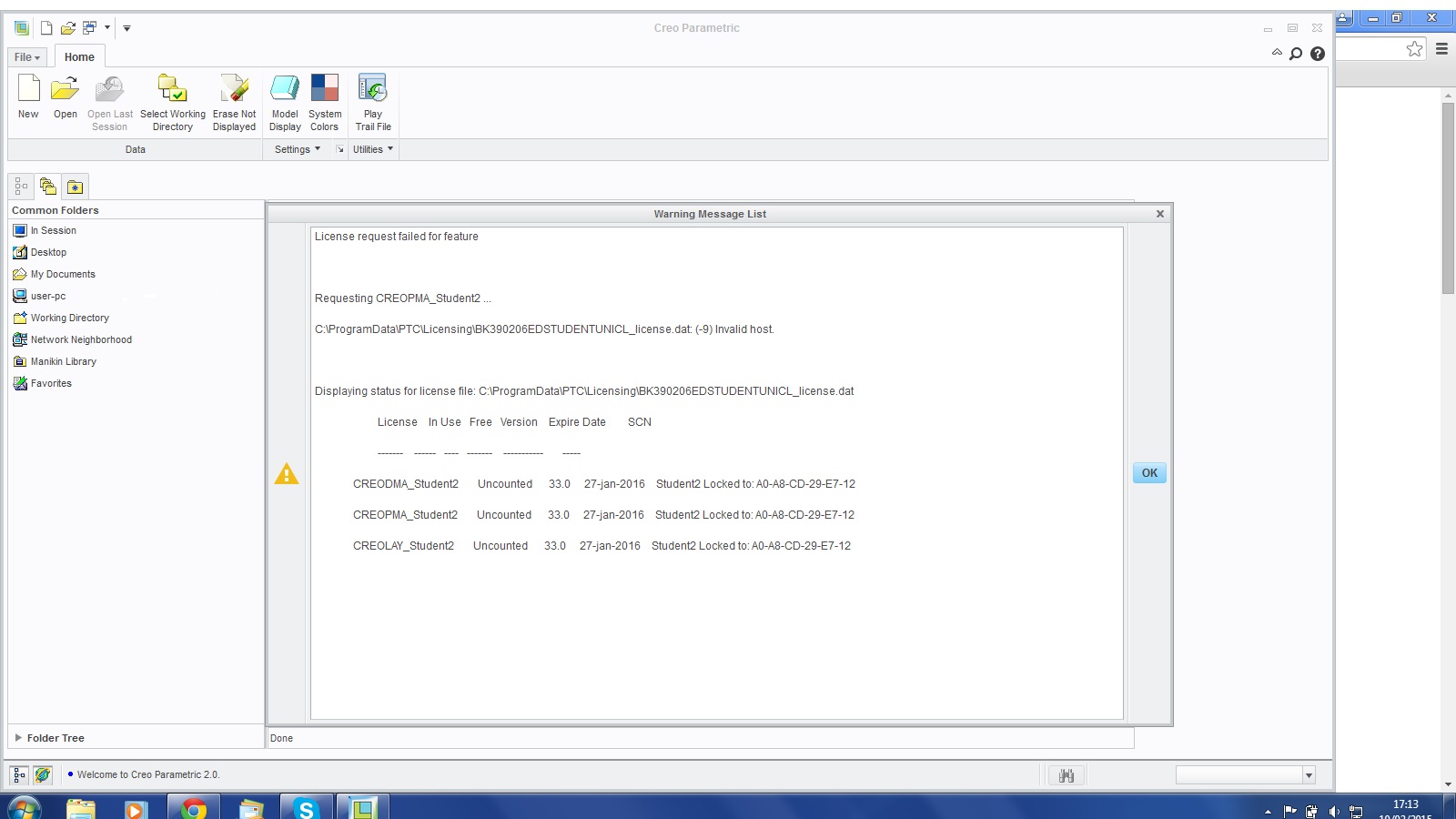Open the Settings dialog launcher arrow

point(340,149)
